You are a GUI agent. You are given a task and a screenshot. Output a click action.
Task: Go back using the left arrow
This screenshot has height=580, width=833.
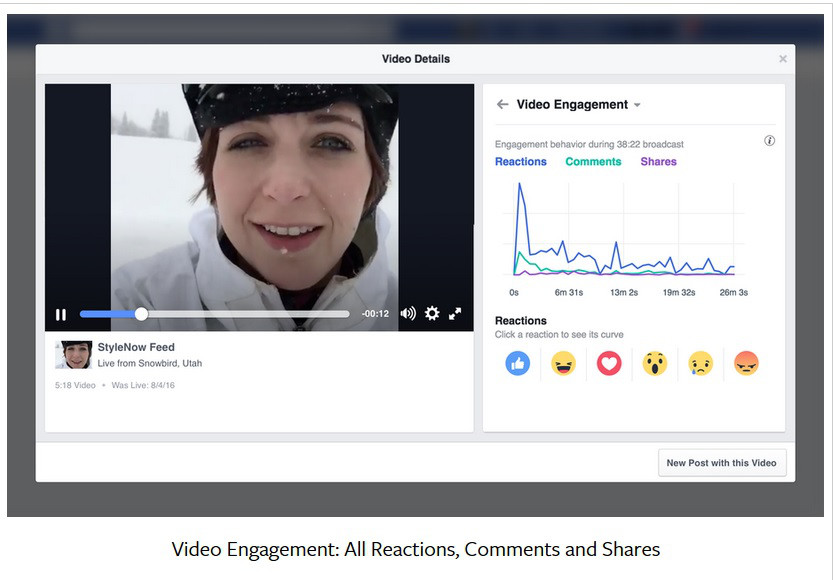(503, 105)
